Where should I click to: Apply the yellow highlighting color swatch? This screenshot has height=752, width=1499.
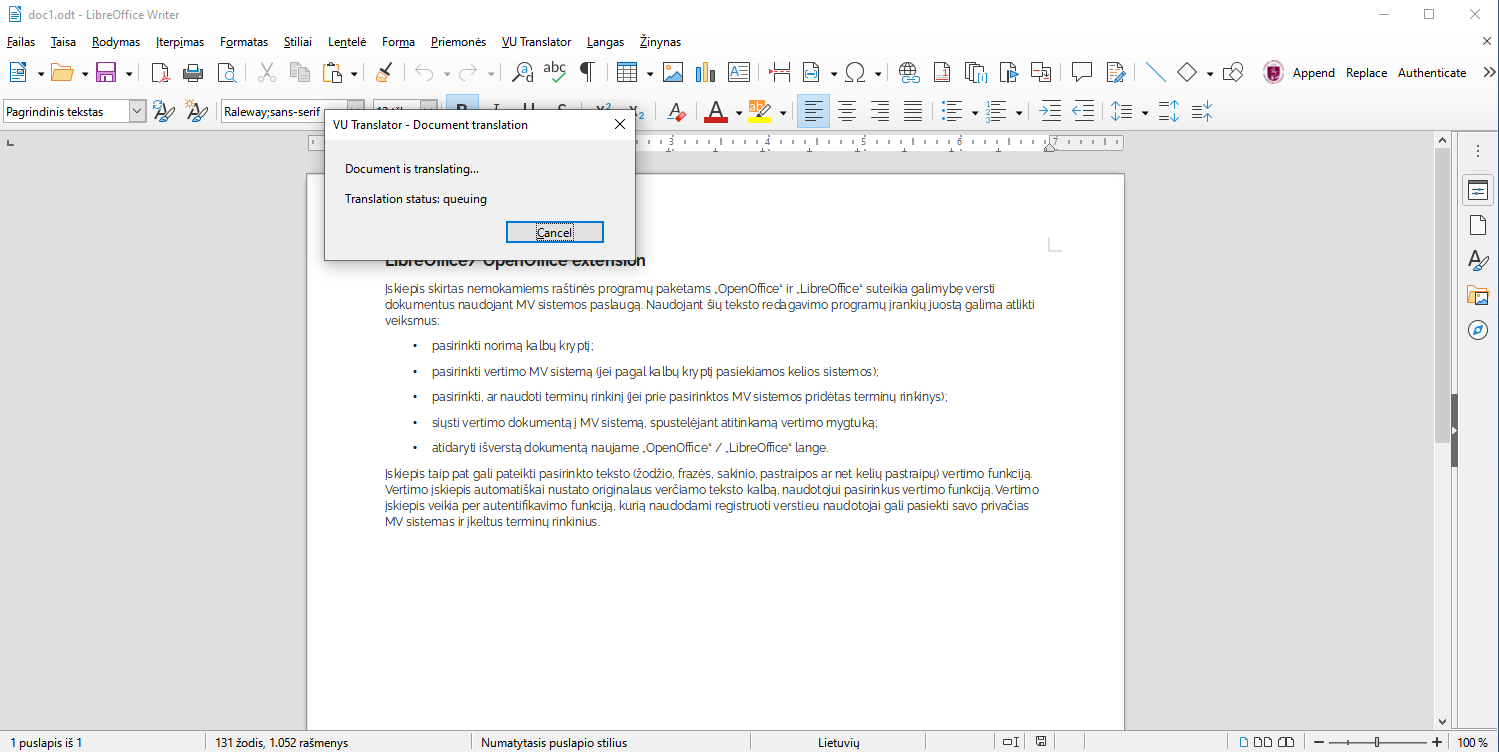click(759, 112)
